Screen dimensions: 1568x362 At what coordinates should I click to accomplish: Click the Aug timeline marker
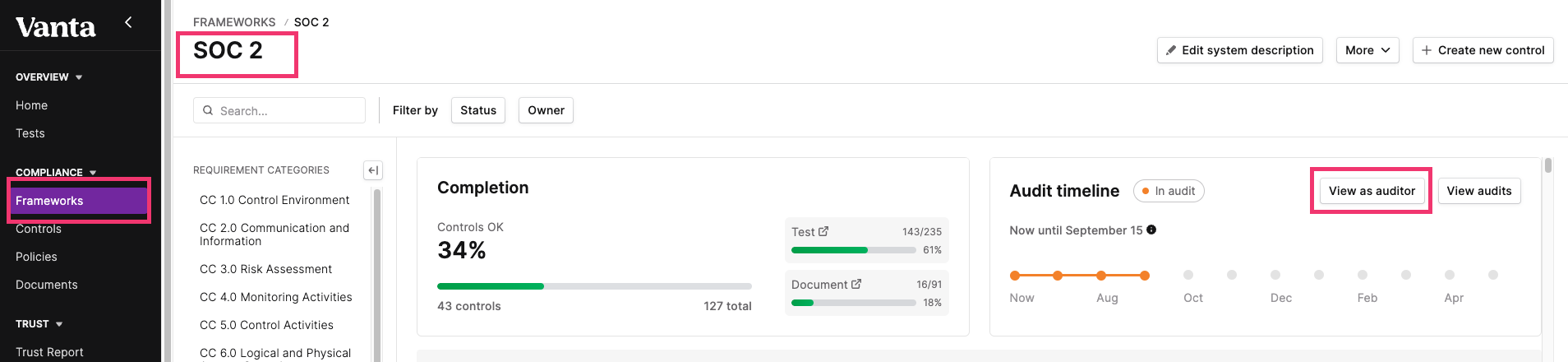coord(1101,276)
